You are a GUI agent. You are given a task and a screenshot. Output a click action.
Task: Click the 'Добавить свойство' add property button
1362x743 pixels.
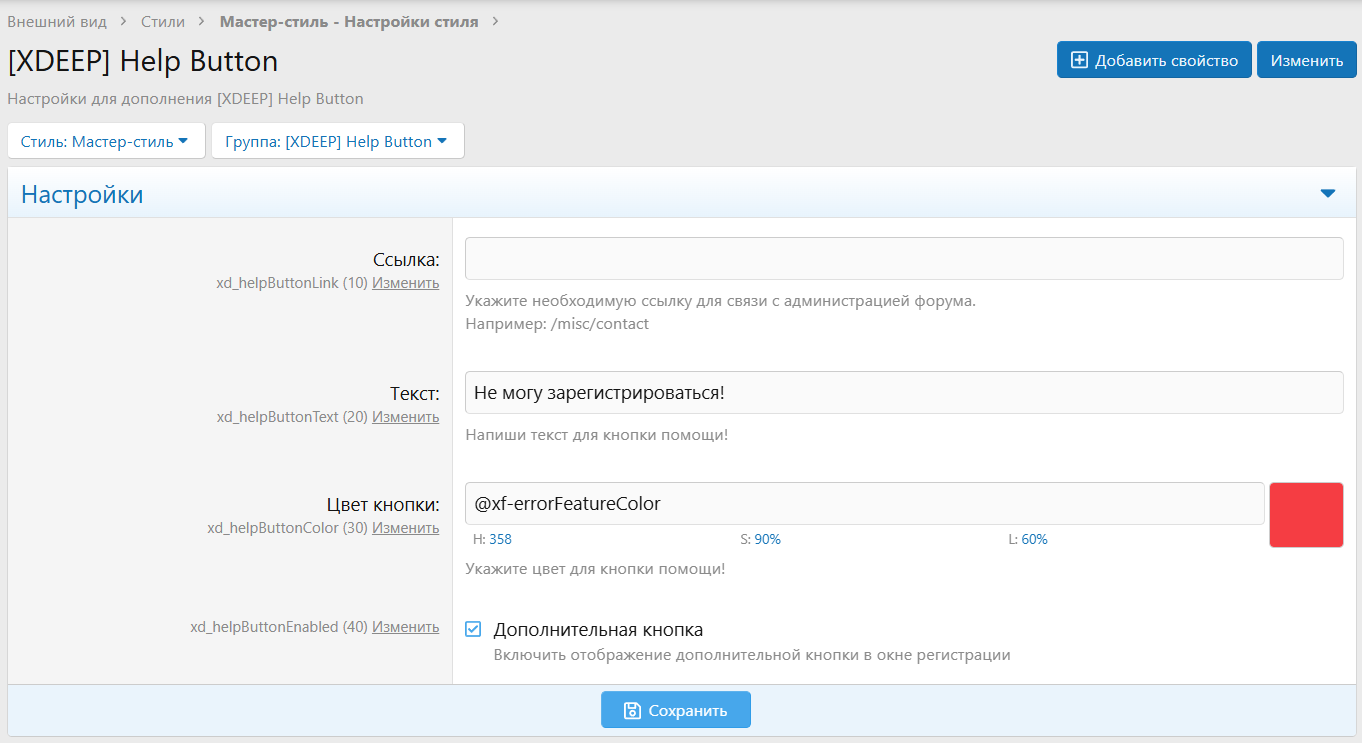1154,60
